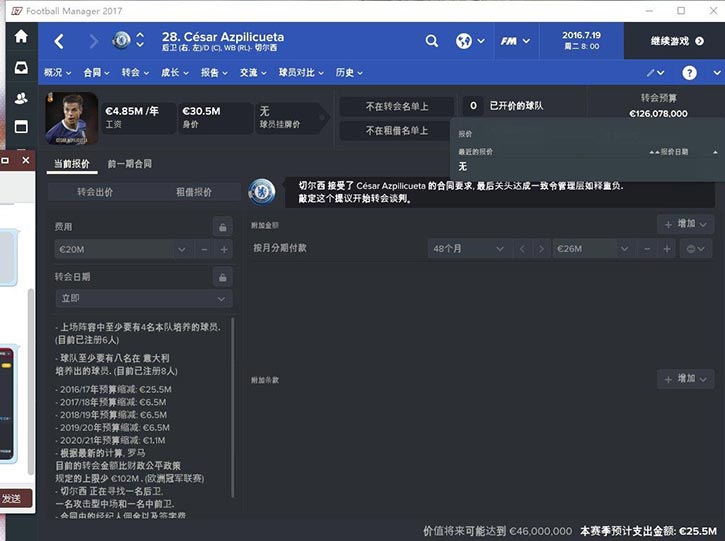
Task: Open 增加 dropdown for 附加金额
Action: [686, 224]
